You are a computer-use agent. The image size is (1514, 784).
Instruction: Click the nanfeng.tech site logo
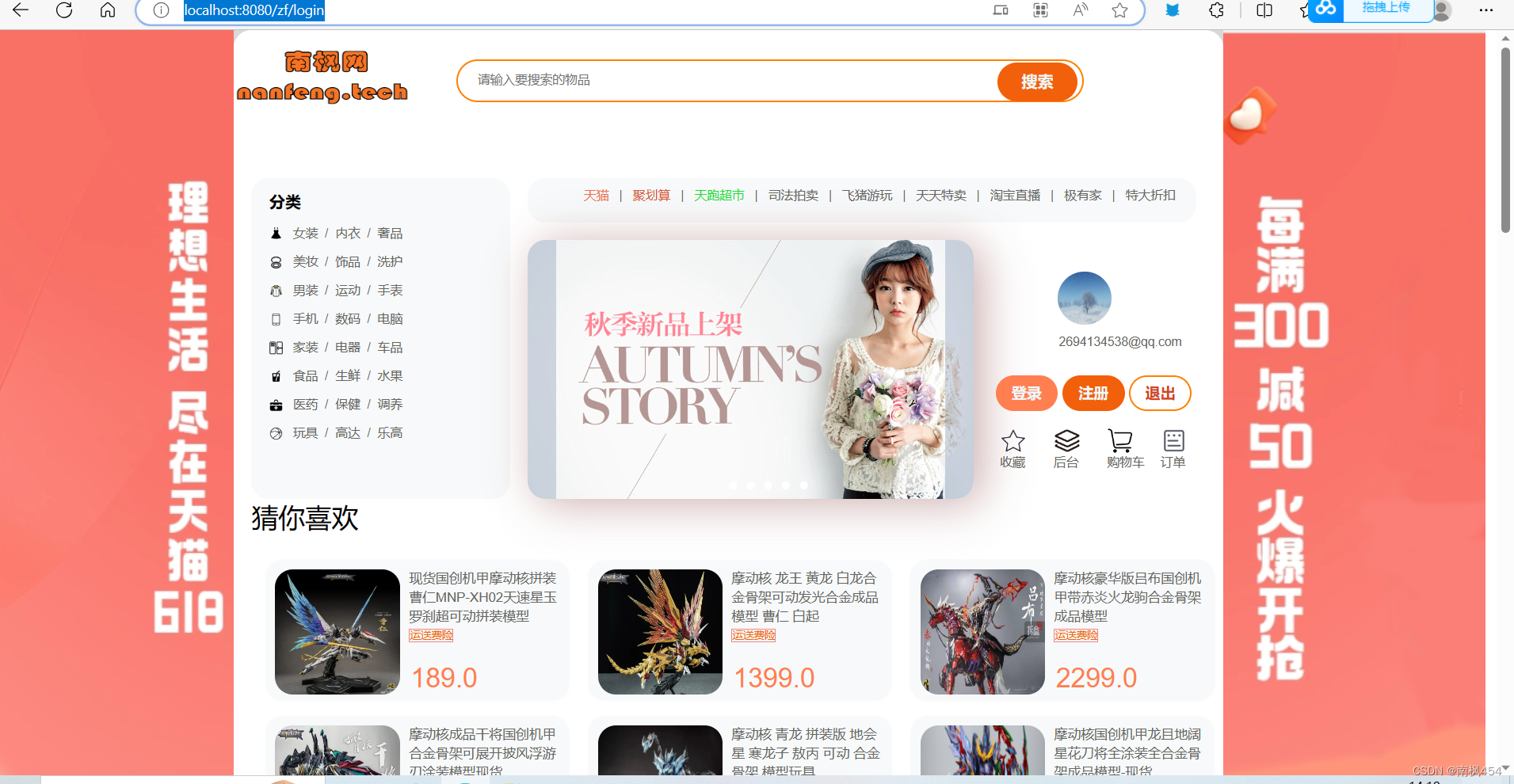tap(322, 77)
